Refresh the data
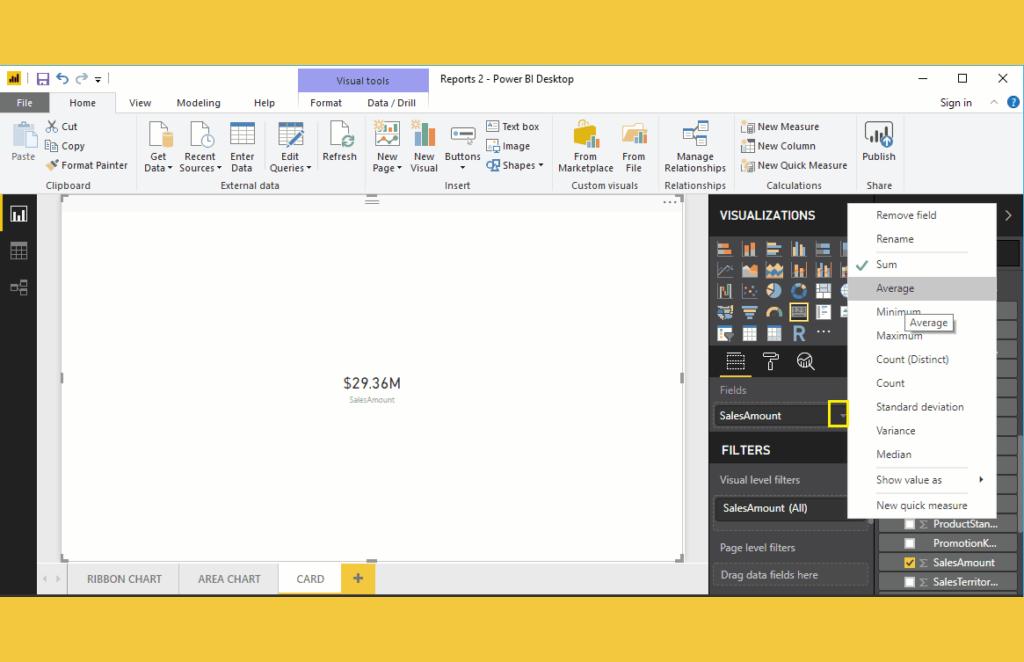The height and width of the screenshot is (662, 1024). 340,141
